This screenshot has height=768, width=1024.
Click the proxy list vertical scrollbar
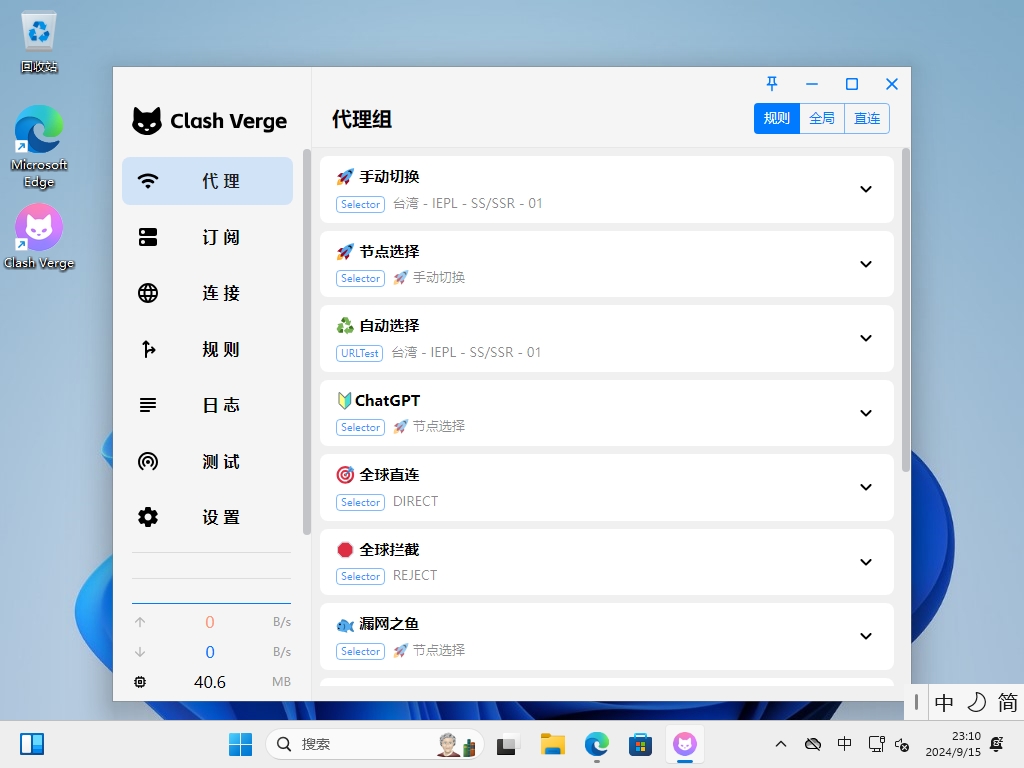pos(906,310)
